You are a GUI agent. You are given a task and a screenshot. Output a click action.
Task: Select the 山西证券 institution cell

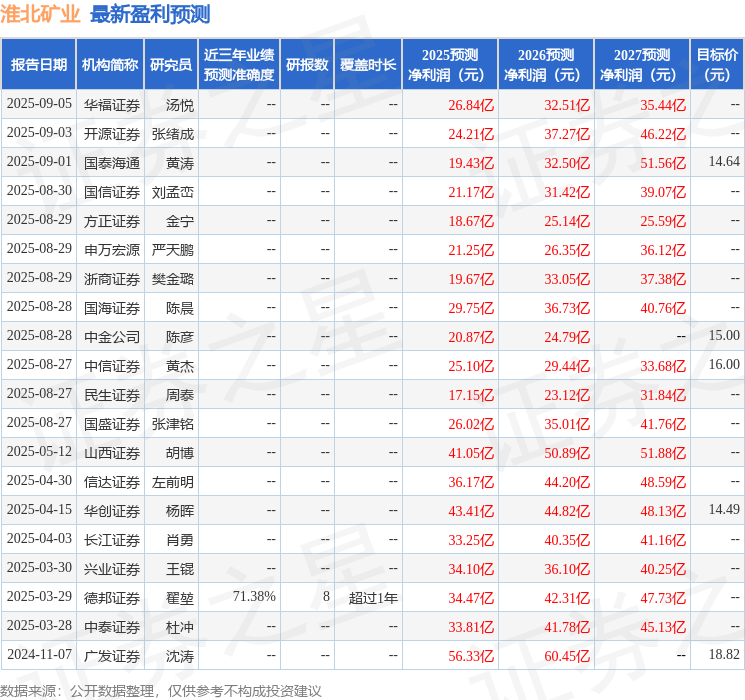[x=112, y=453]
